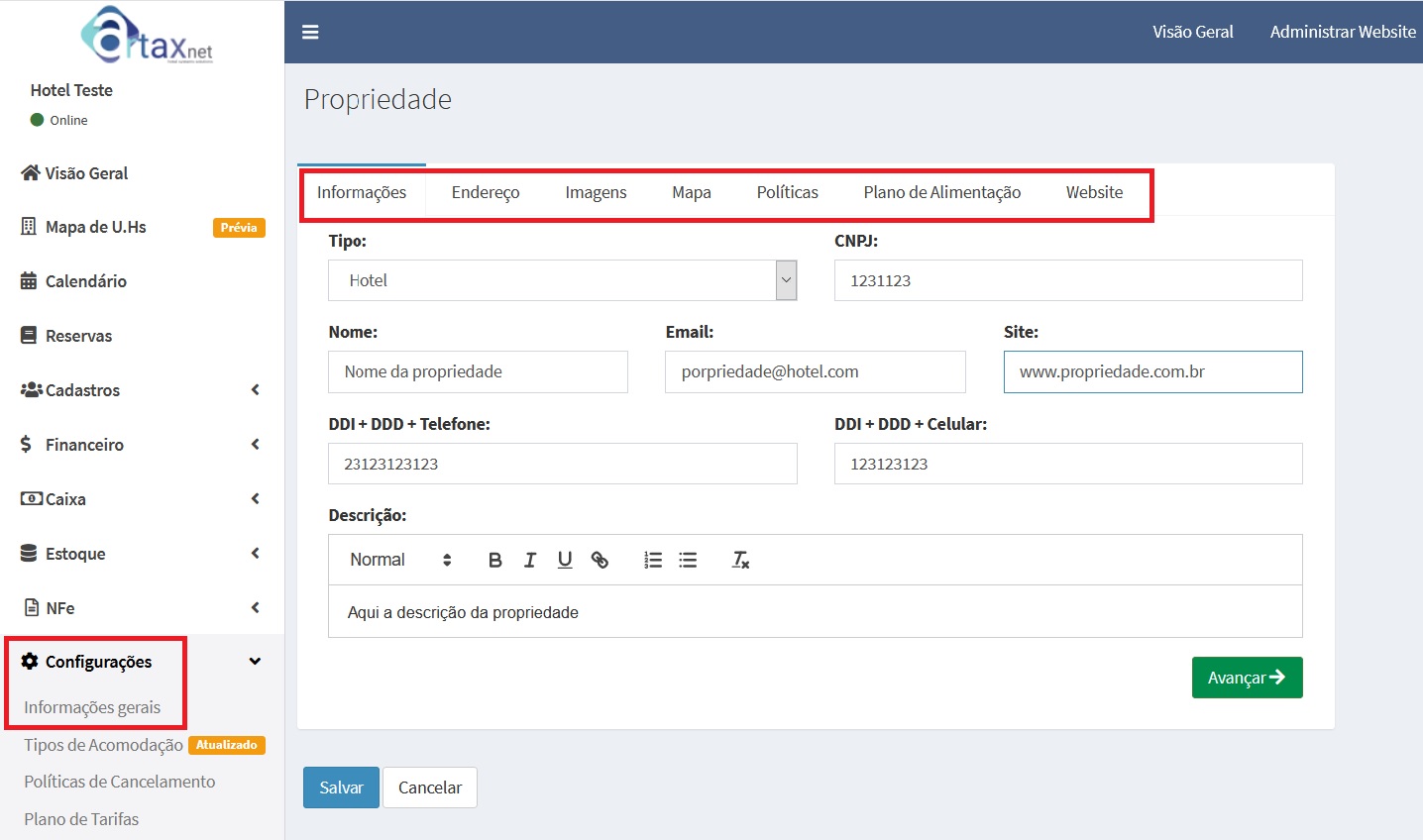Screen dimensions: 1423x840
Task: Apply bold formatting in description editor
Action: (x=495, y=561)
